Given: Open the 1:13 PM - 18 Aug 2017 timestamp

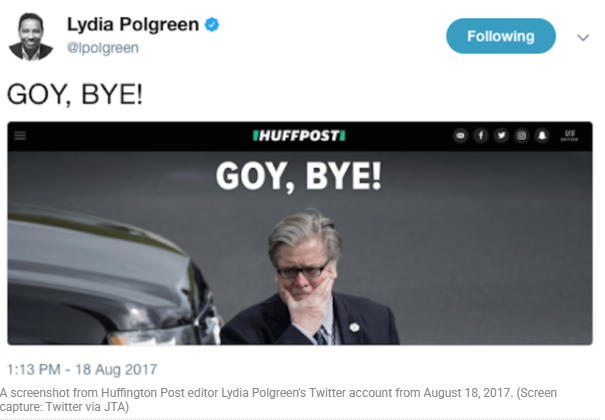Looking at the screenshot, I should (x=82, y=369).
